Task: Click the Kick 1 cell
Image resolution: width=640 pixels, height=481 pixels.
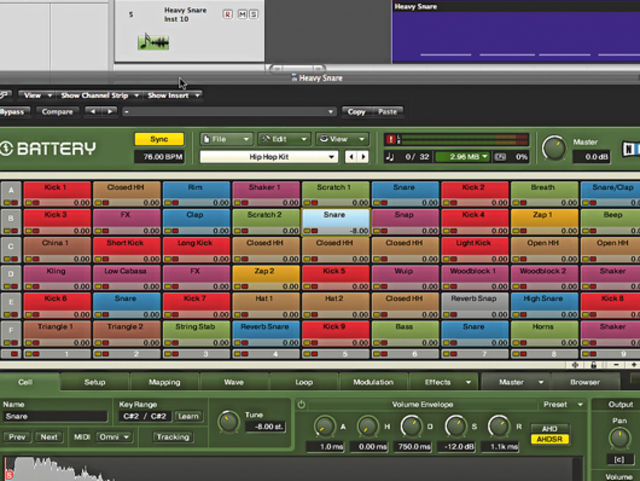Action: [x=57, y=194]
